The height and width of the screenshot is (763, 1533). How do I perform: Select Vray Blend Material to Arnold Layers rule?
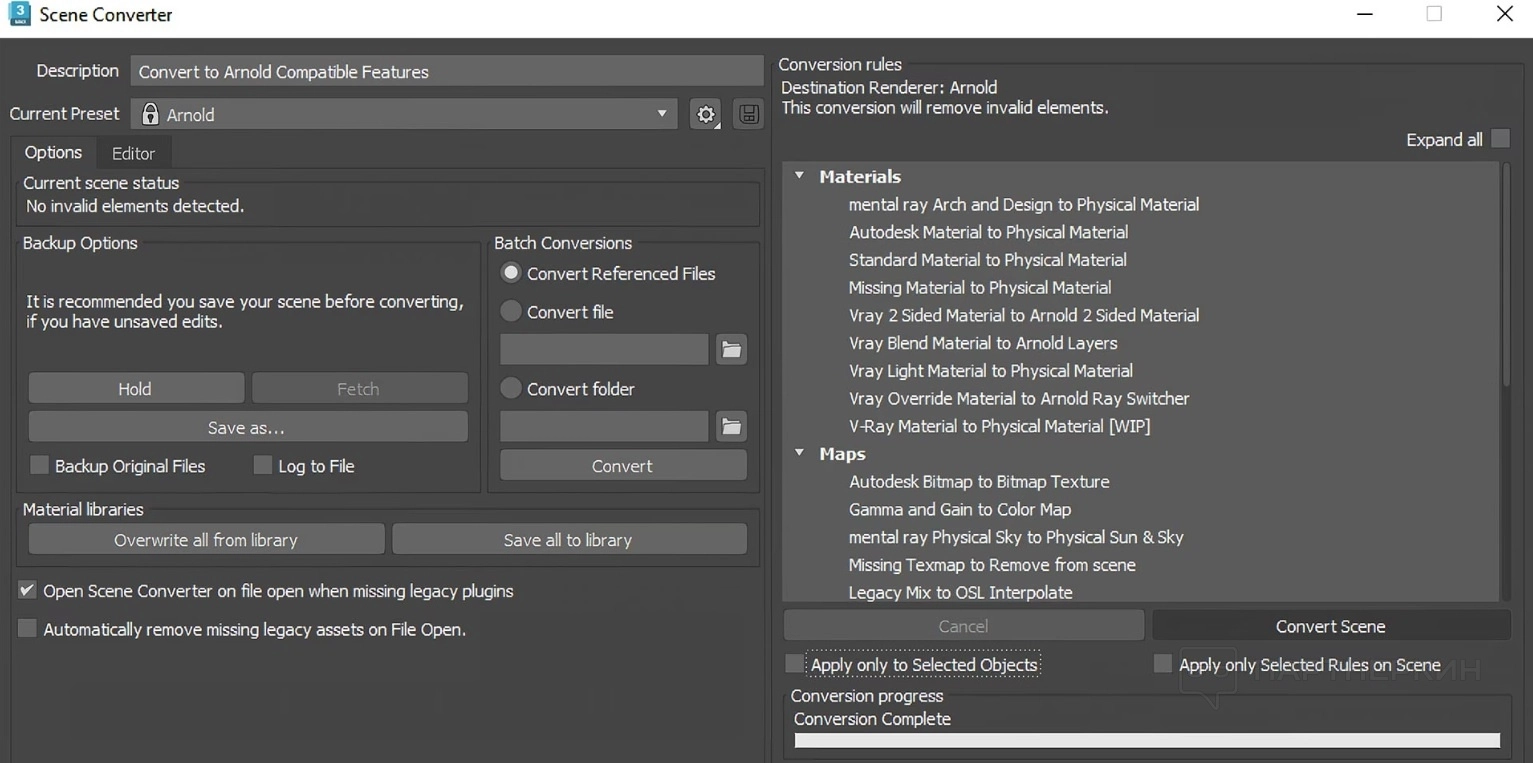(x=982, y=343)
